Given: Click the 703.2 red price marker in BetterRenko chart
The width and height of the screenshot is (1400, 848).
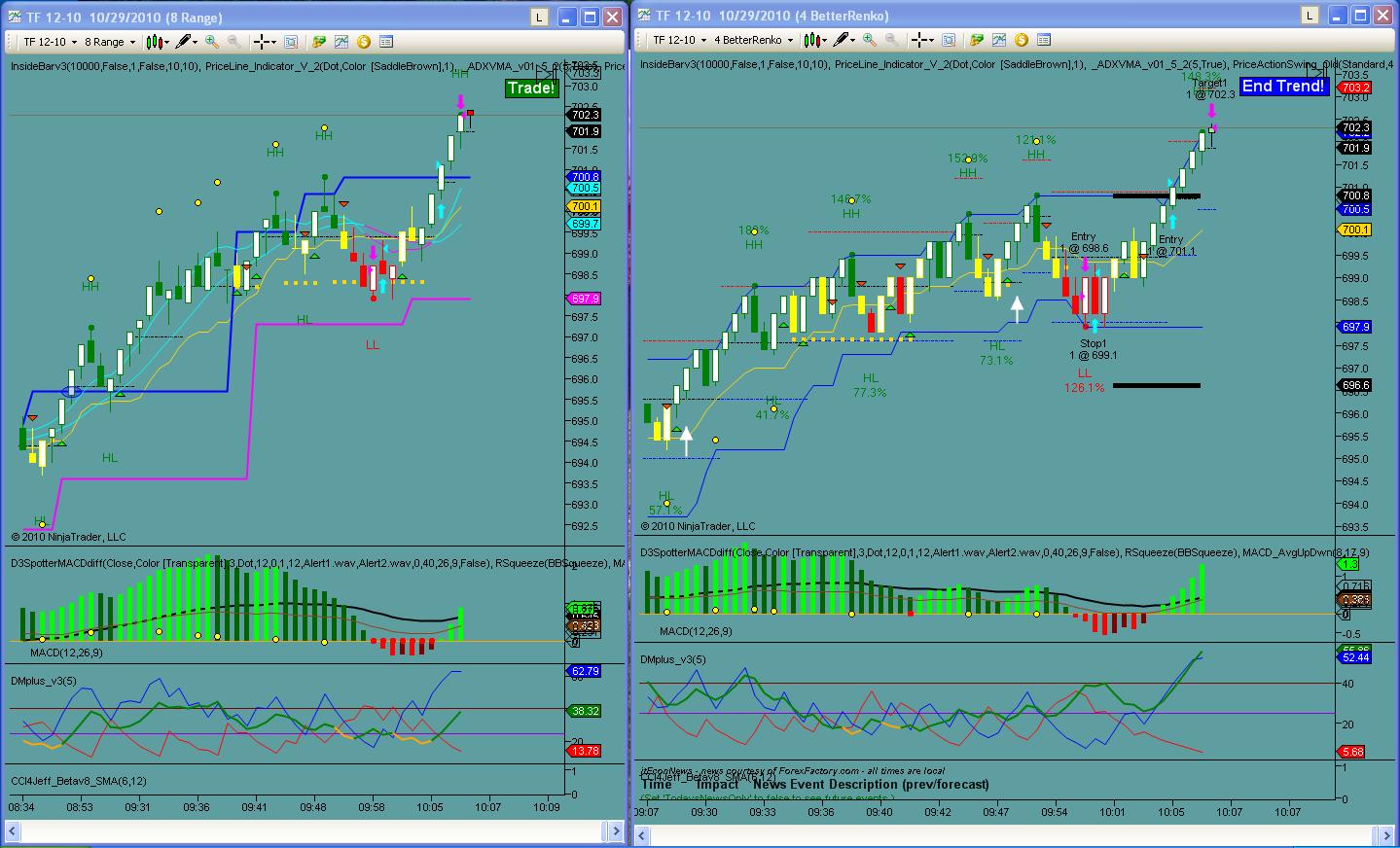Looking at the screenshot, I should coord(1355,88).
